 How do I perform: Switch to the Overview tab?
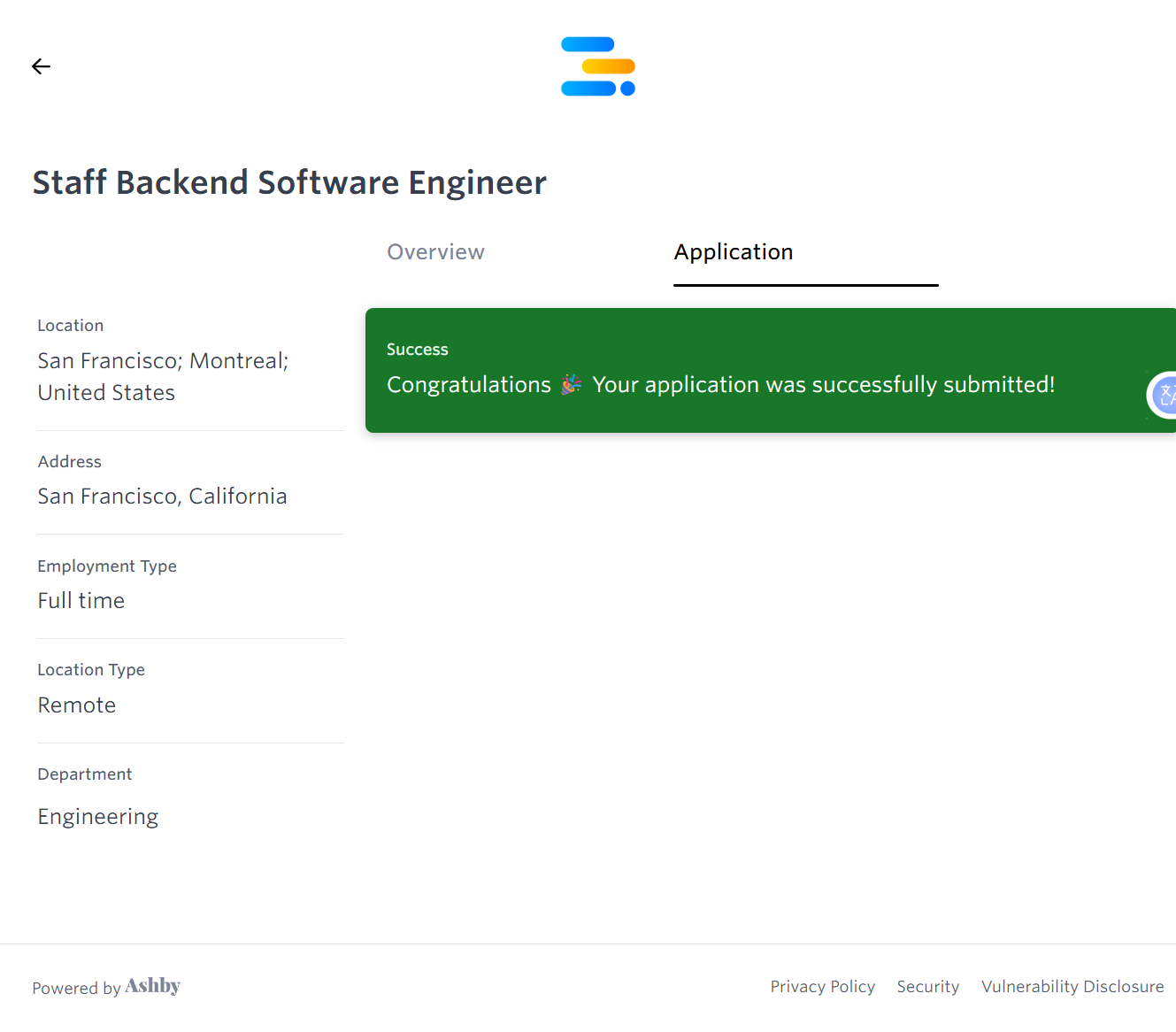(435, 252)
